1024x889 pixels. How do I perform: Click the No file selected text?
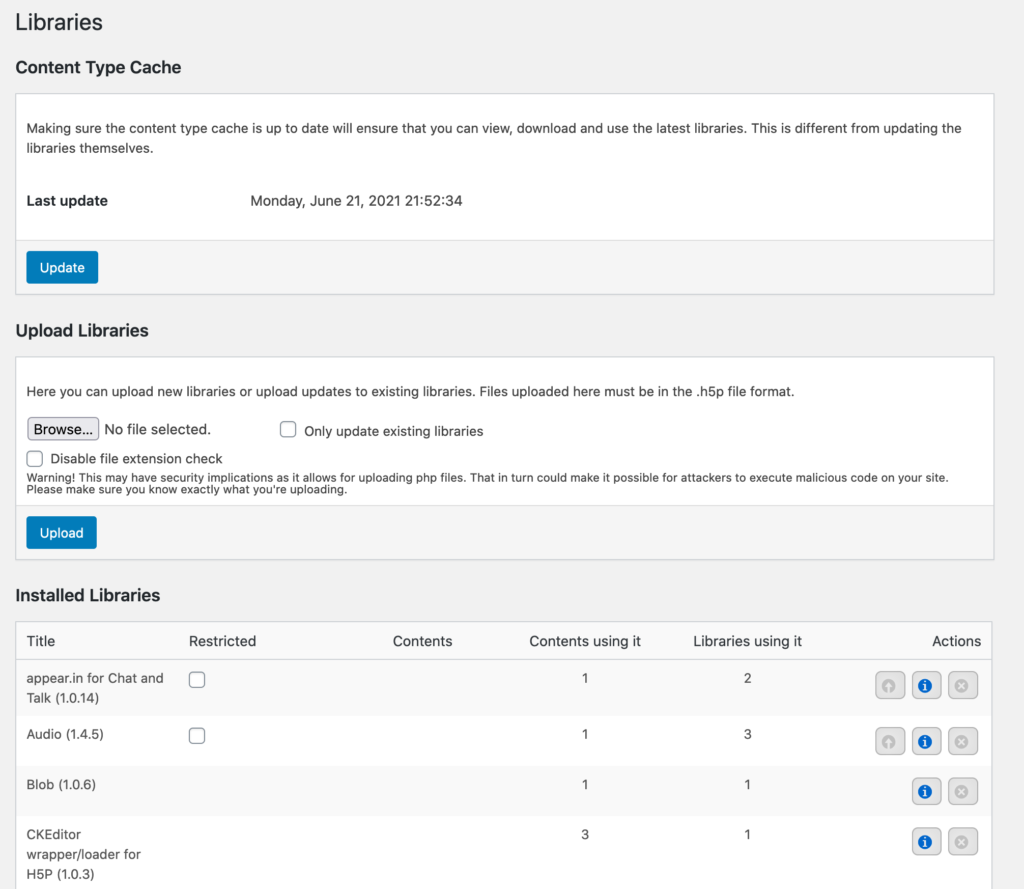click(157, 429)
